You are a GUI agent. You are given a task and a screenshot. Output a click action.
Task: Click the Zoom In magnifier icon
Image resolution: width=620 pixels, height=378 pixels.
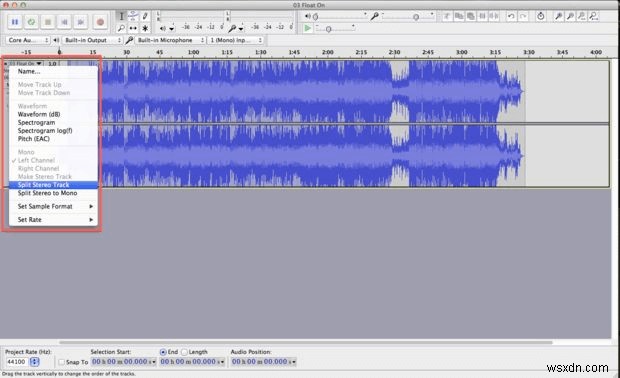[558, 16]
